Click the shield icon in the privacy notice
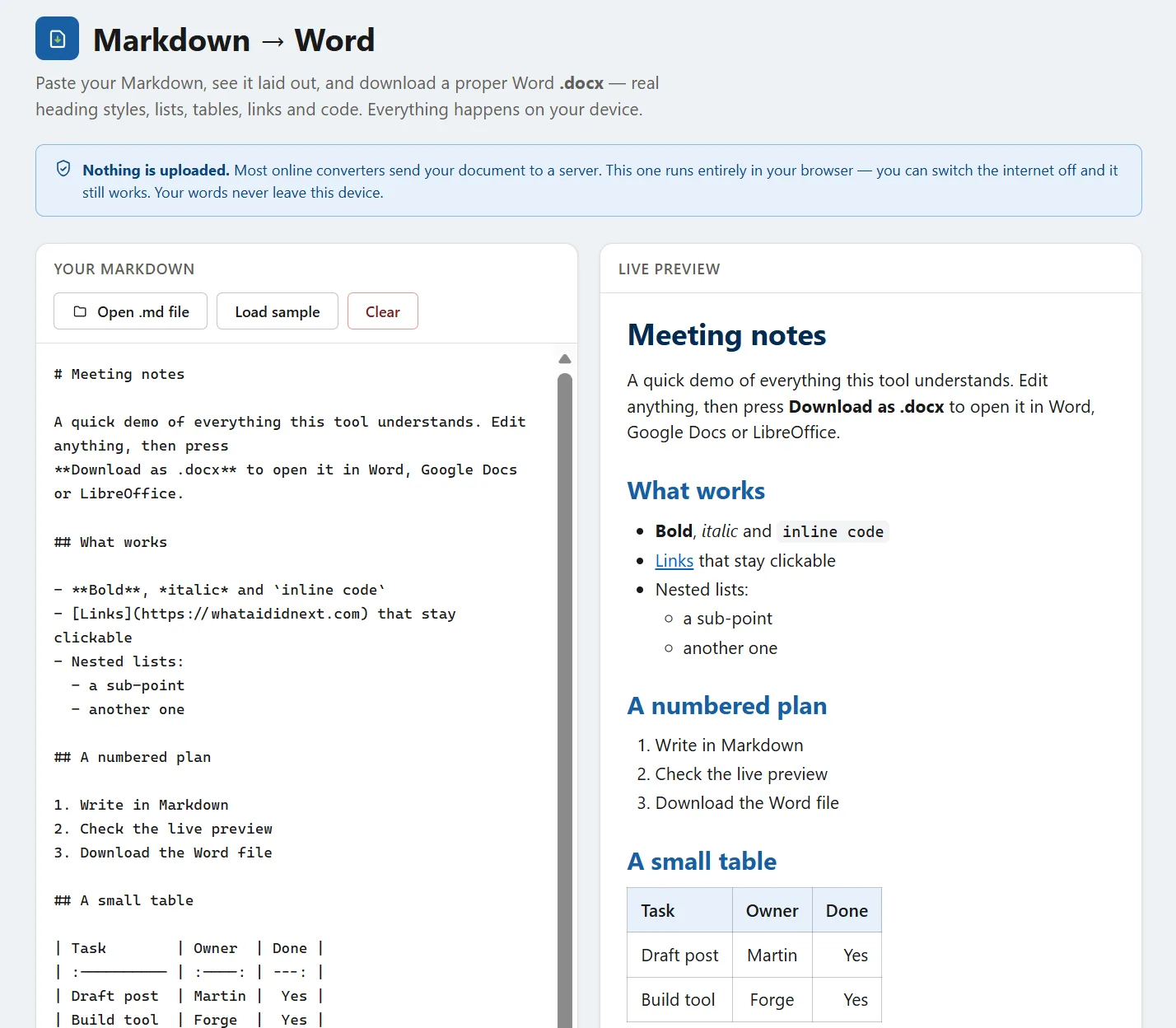The height and width of the screenshot is (1028, 1176). tap(63, 169)
